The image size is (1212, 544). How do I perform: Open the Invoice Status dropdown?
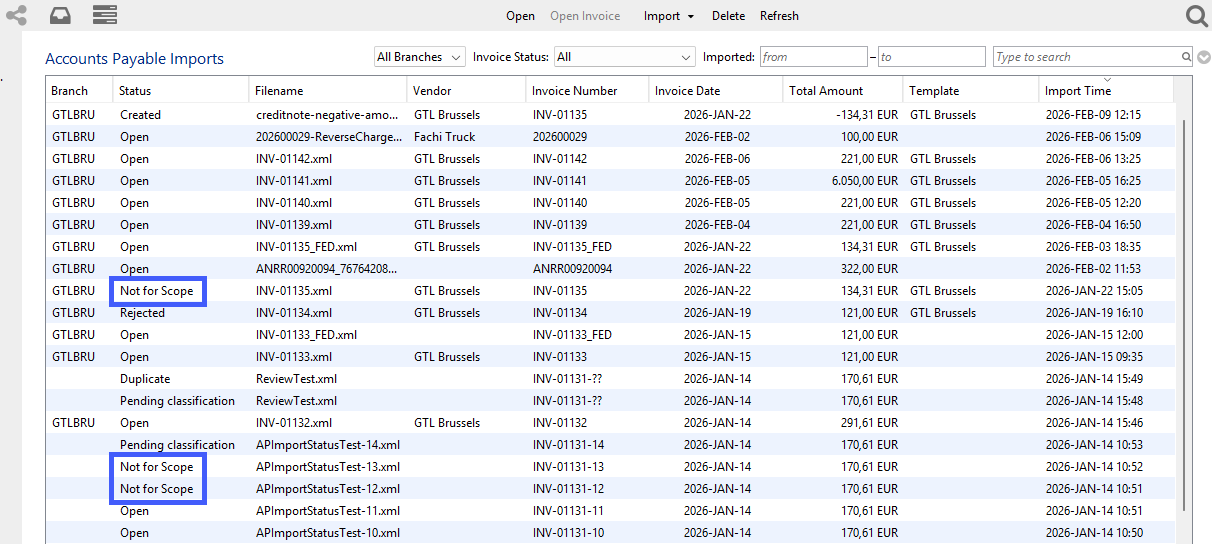coord(624,57)
